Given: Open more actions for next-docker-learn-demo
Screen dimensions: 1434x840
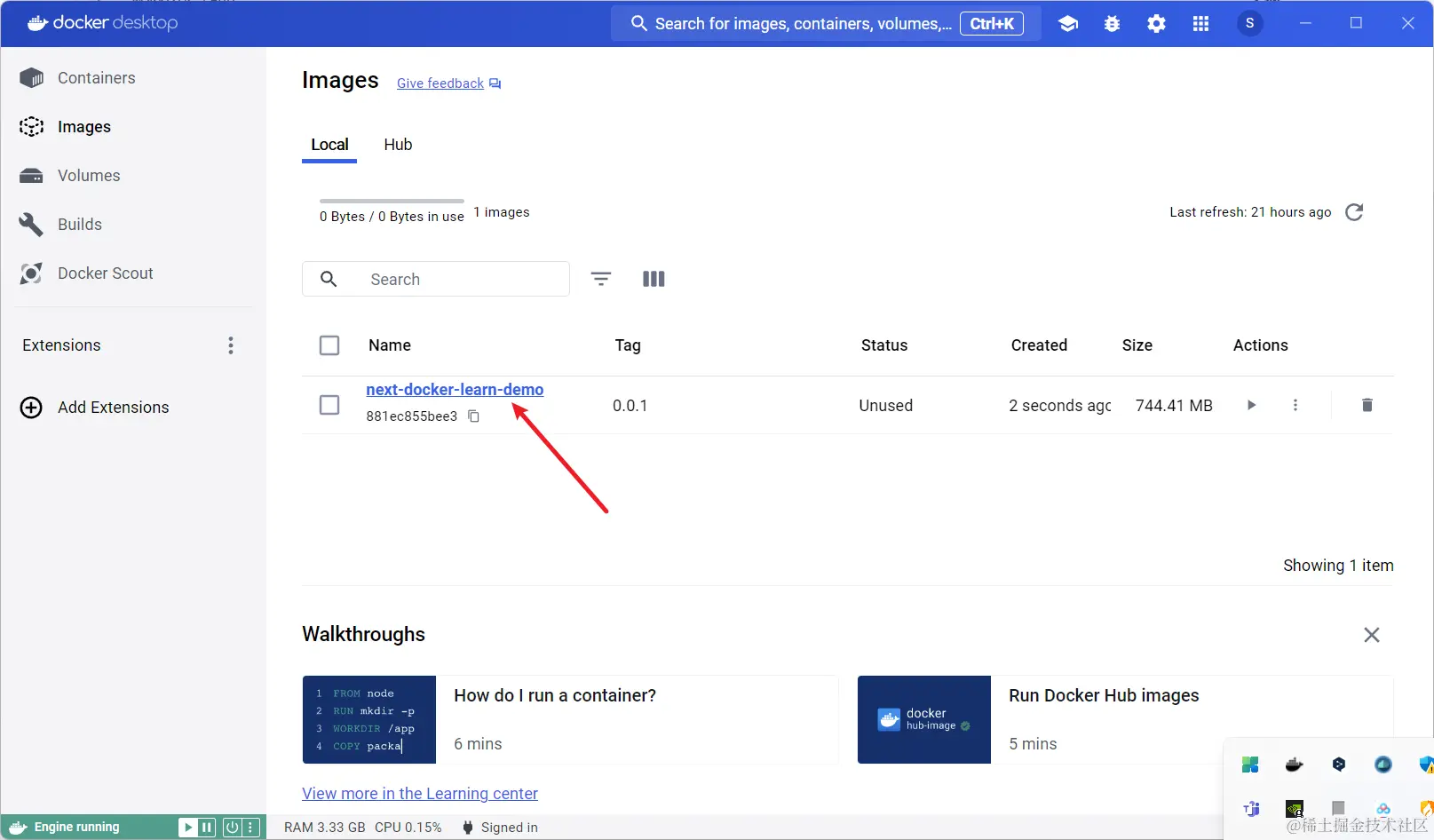Looking at the screenshot, I should 1295,405.
